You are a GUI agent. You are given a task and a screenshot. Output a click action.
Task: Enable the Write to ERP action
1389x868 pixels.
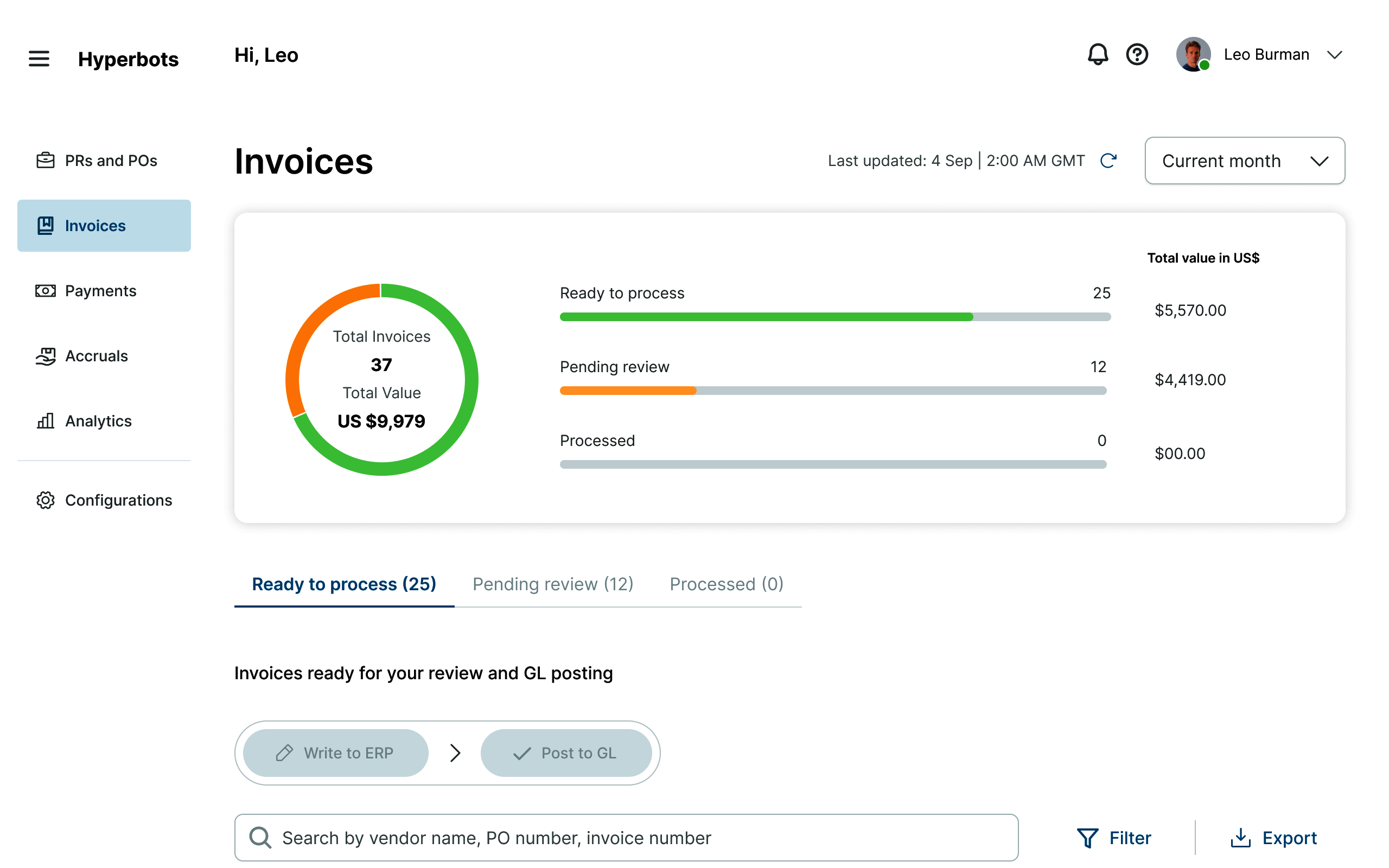pos(335,752)
